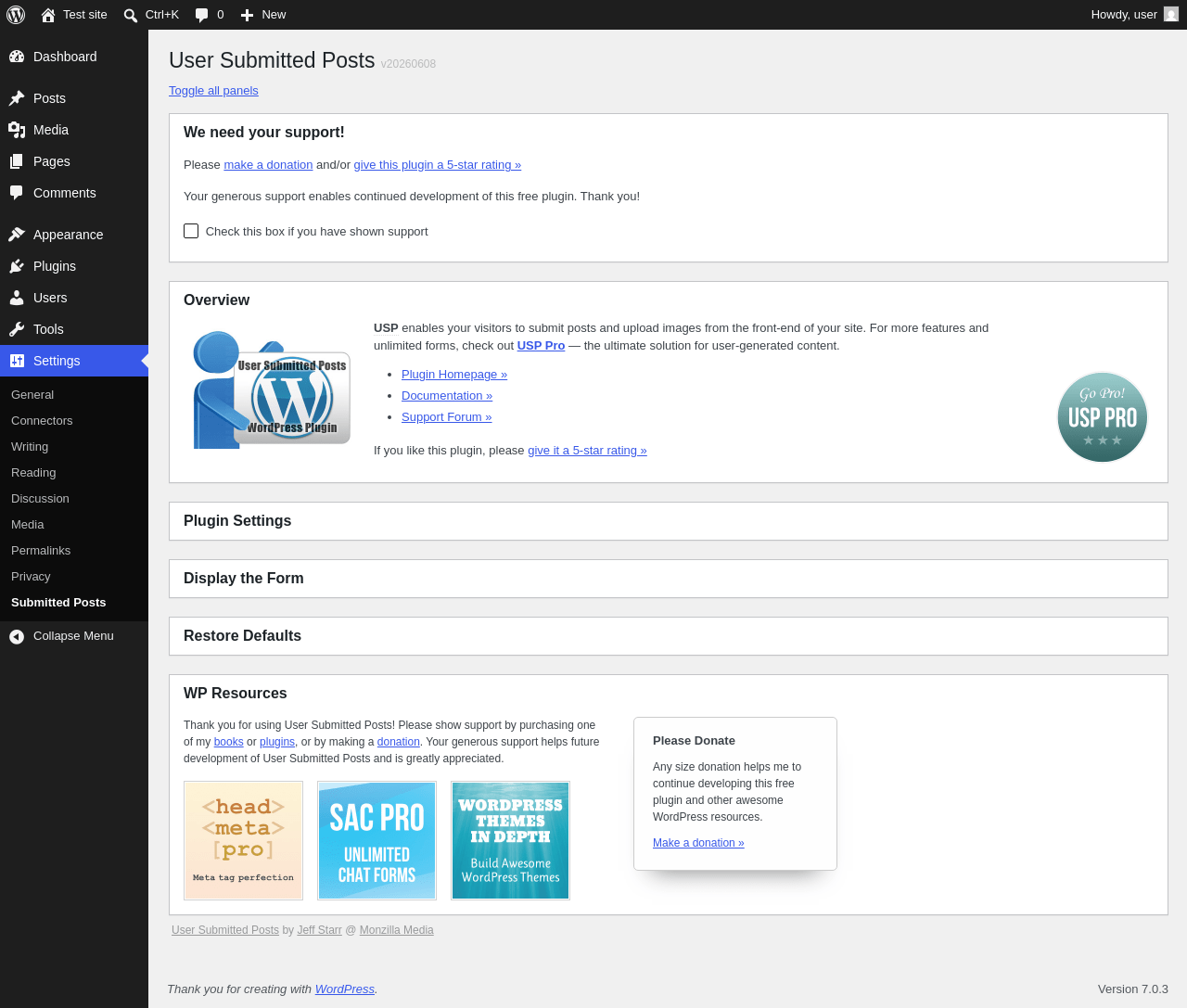Open the books link
Viewport: 1187px width, 1008px height.
[x=228, y=742]
